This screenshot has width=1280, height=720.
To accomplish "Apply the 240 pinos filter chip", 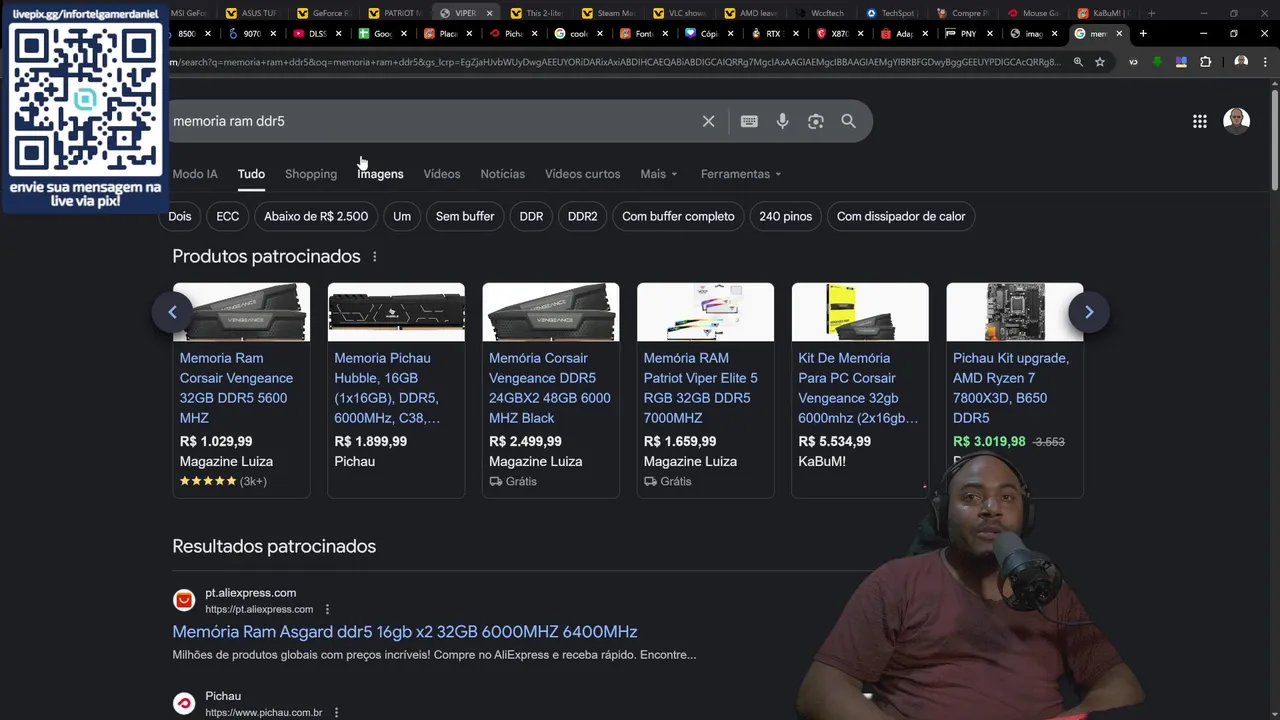I will tap(785, 216).
